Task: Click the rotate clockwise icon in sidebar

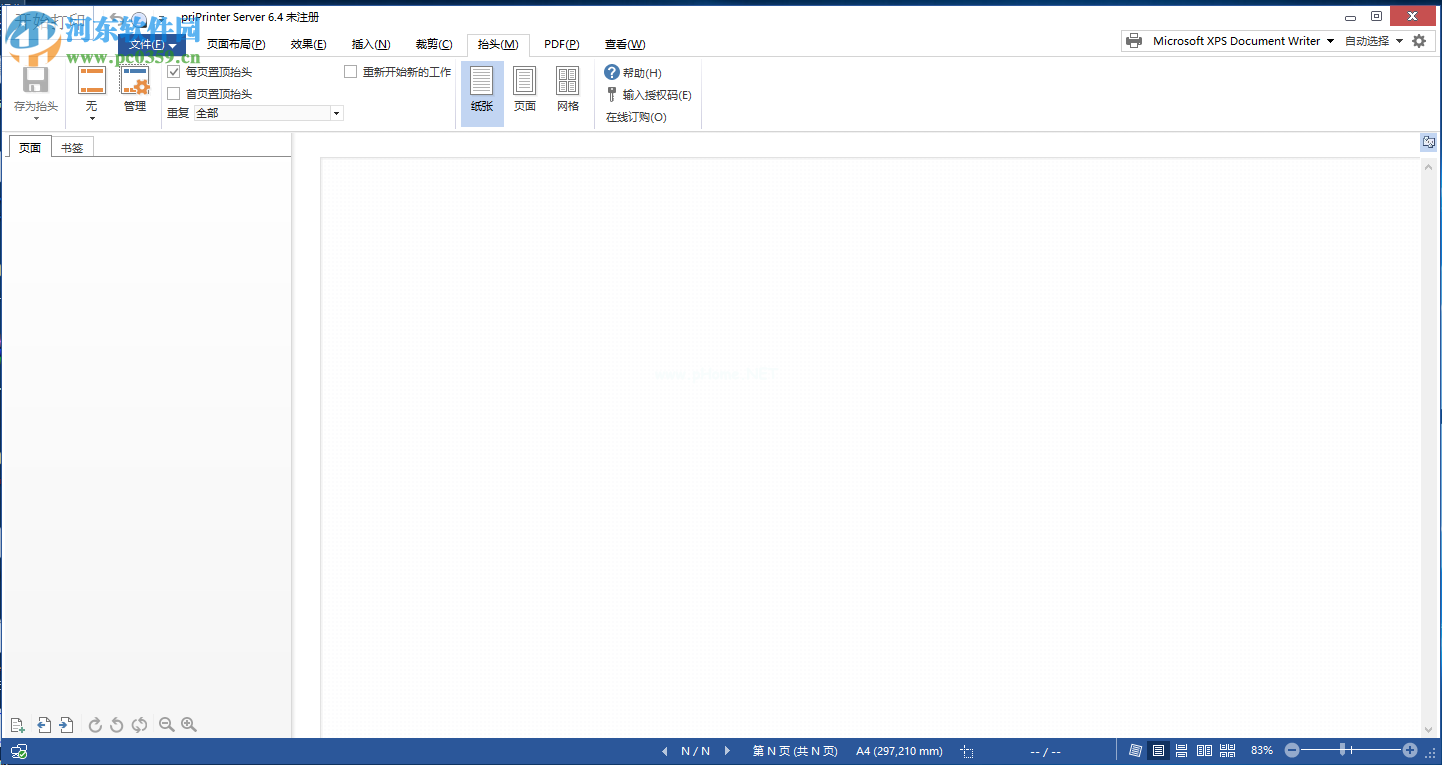Action: [x=95, y=725]
